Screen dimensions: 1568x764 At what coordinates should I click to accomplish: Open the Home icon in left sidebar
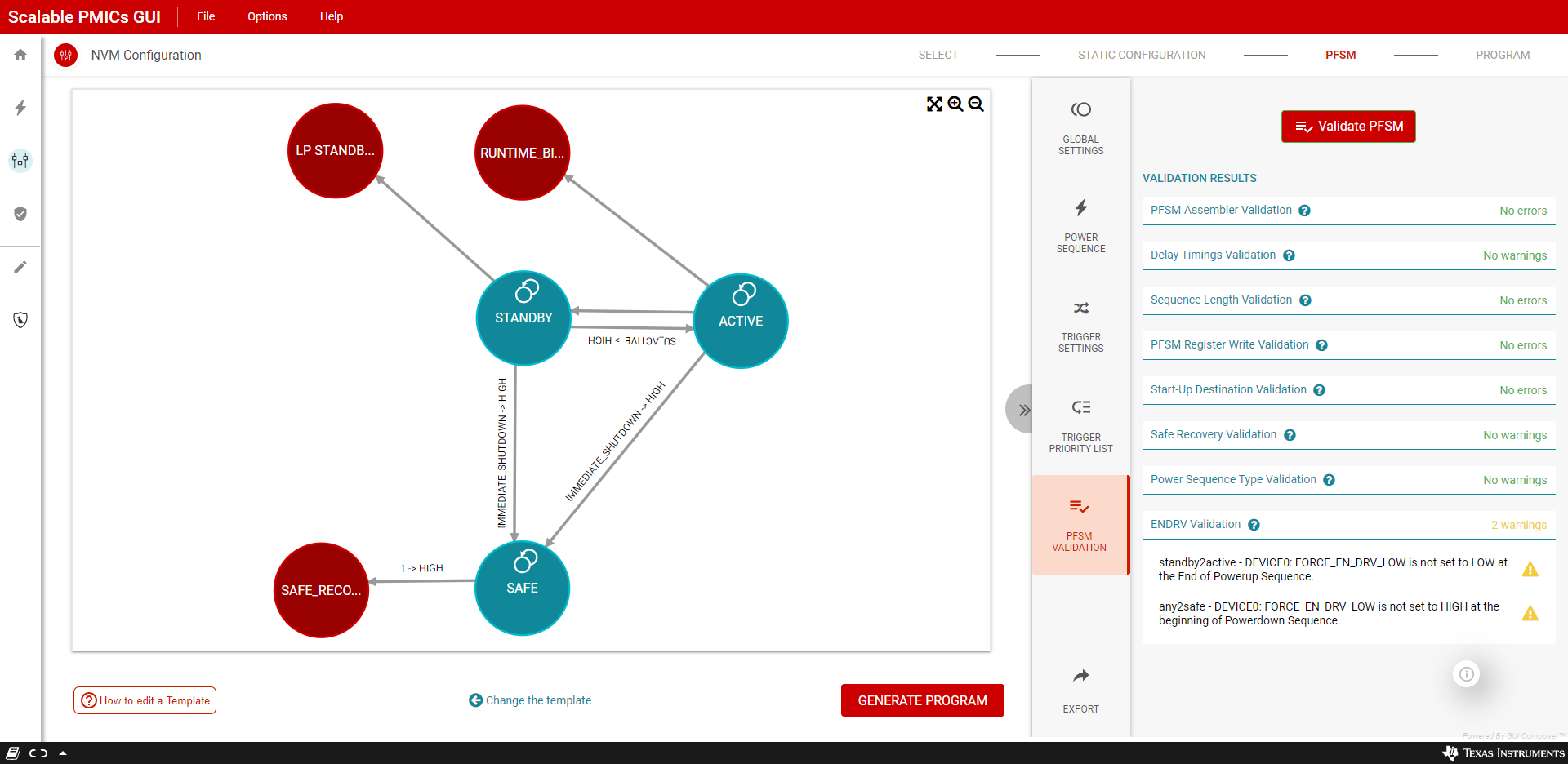tap(20, 55)
